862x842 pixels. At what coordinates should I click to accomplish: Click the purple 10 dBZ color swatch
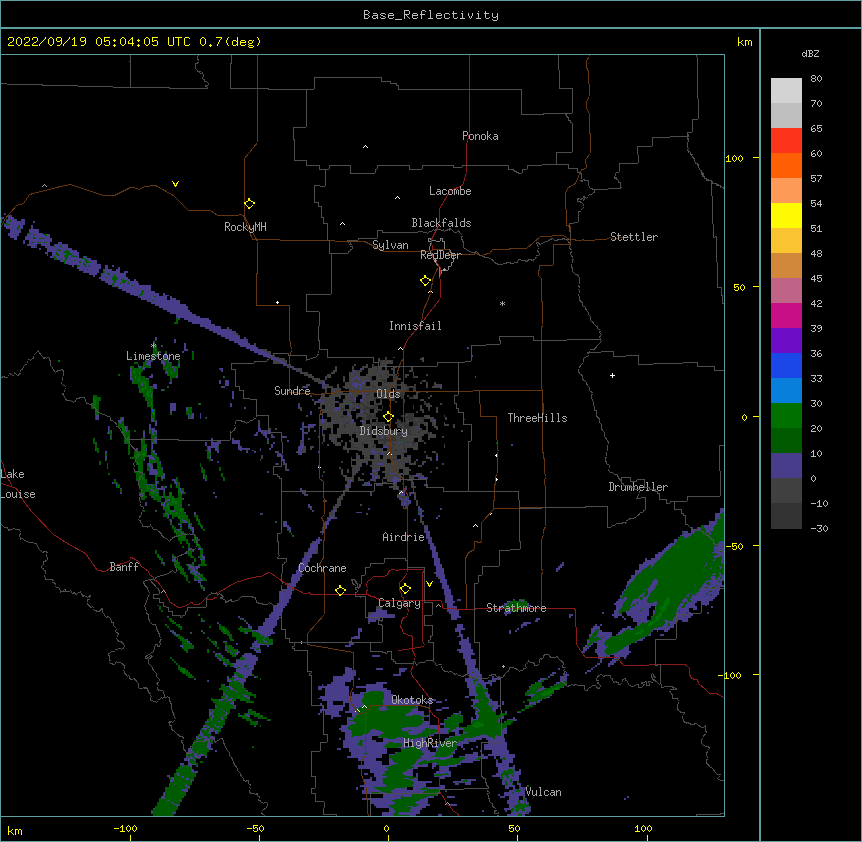786,466
